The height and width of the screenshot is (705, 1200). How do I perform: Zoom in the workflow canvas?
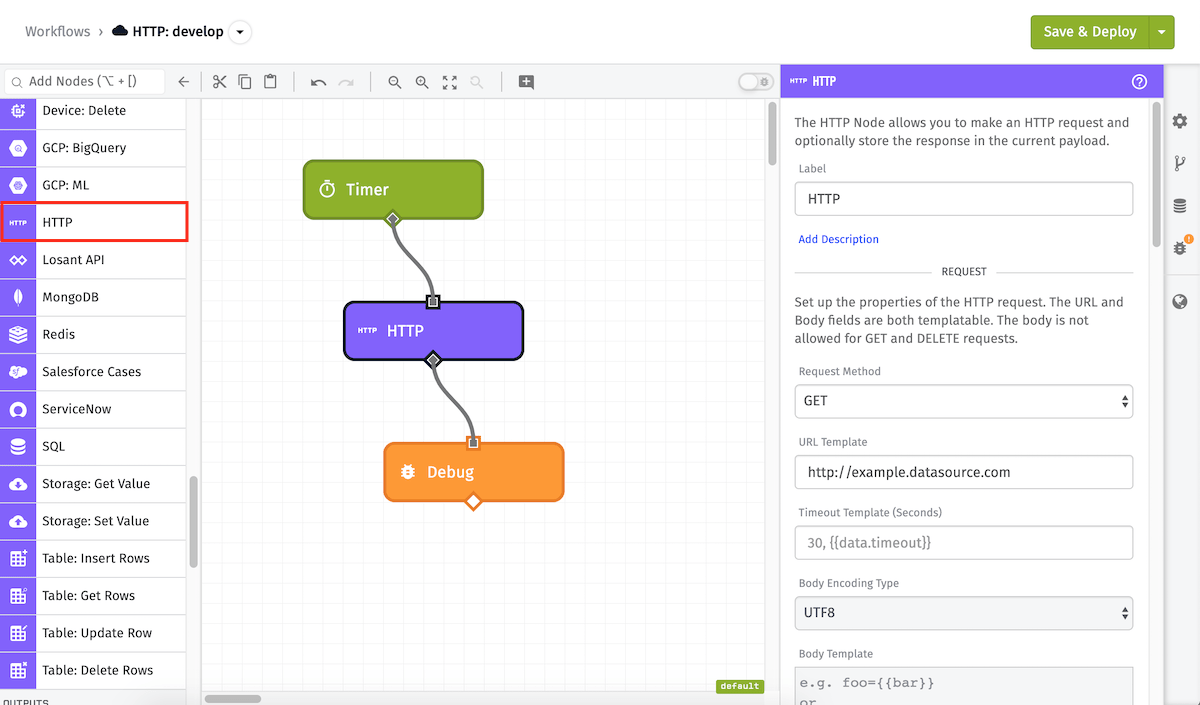click(422, 82)
